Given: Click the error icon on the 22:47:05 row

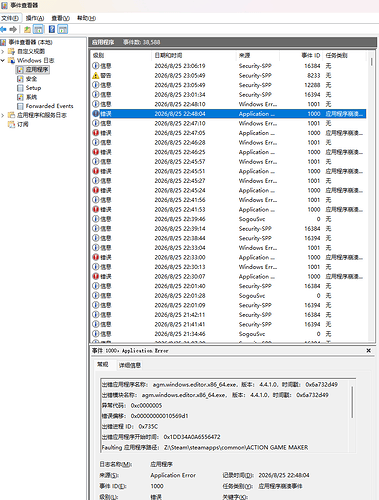Looking at the screenshot, I should click(96, 133).
